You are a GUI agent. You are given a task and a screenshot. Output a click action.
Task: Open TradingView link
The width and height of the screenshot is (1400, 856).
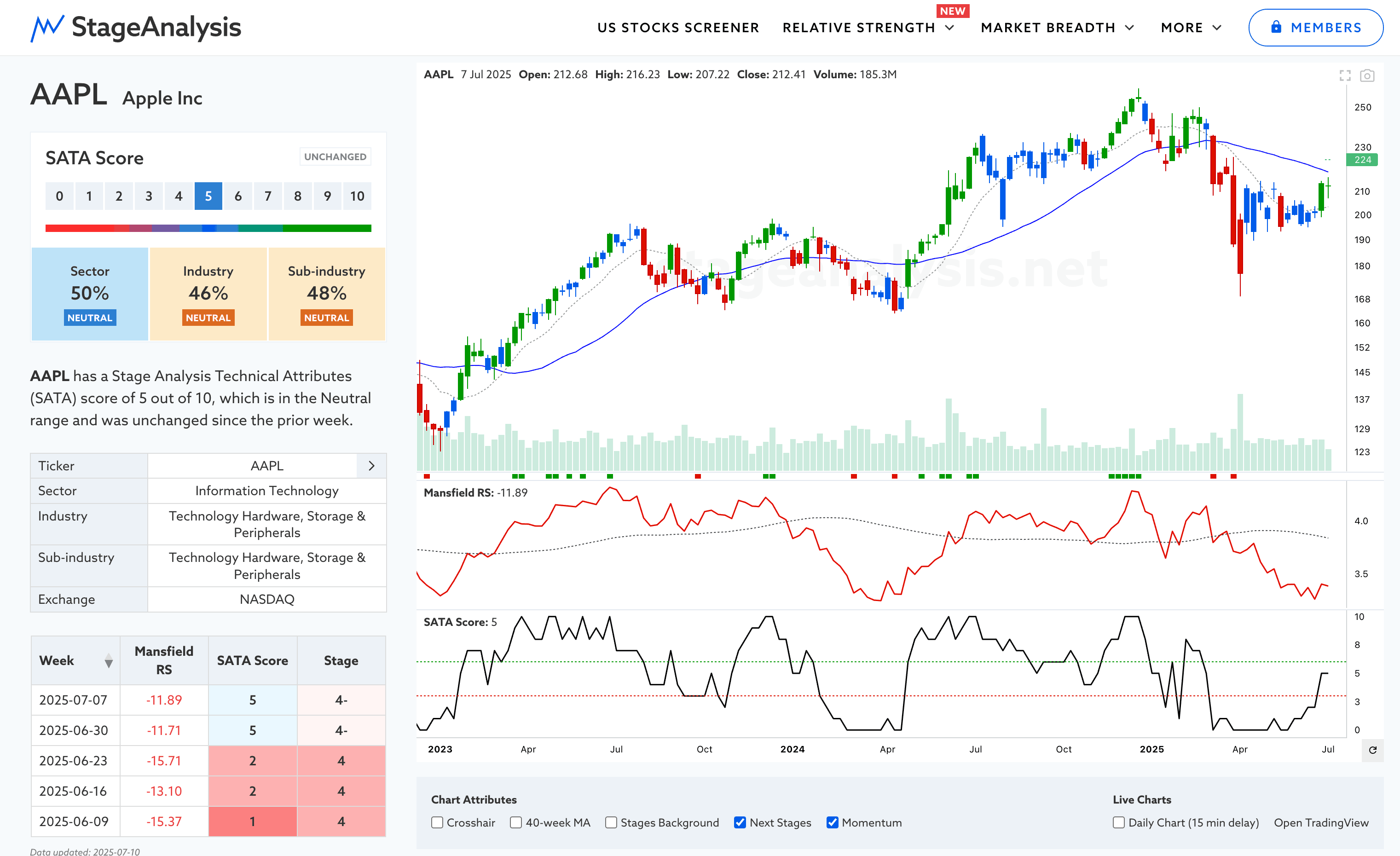[x=1321, y=822]
